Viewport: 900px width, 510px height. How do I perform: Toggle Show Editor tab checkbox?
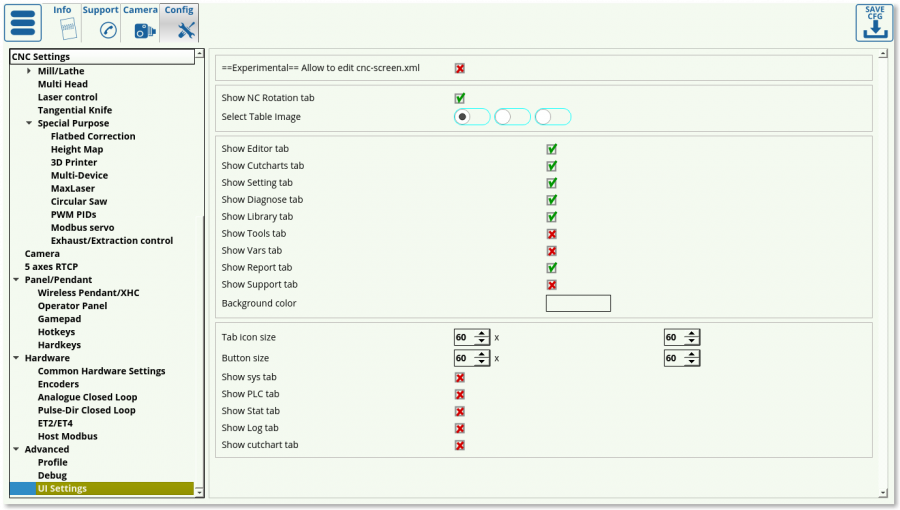point(552,149)
